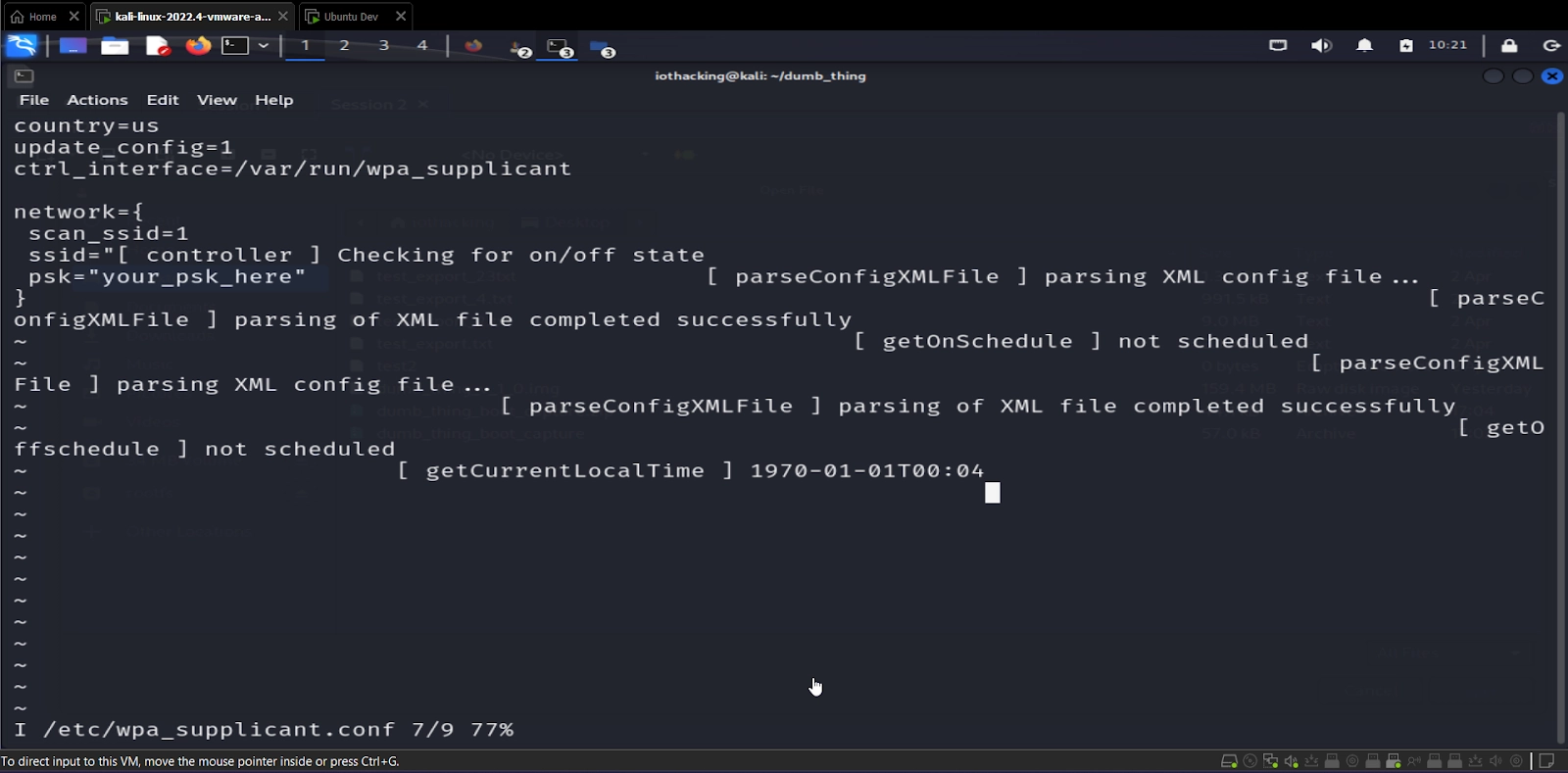Click the terminal title iothacking@kali

[760, 75]
